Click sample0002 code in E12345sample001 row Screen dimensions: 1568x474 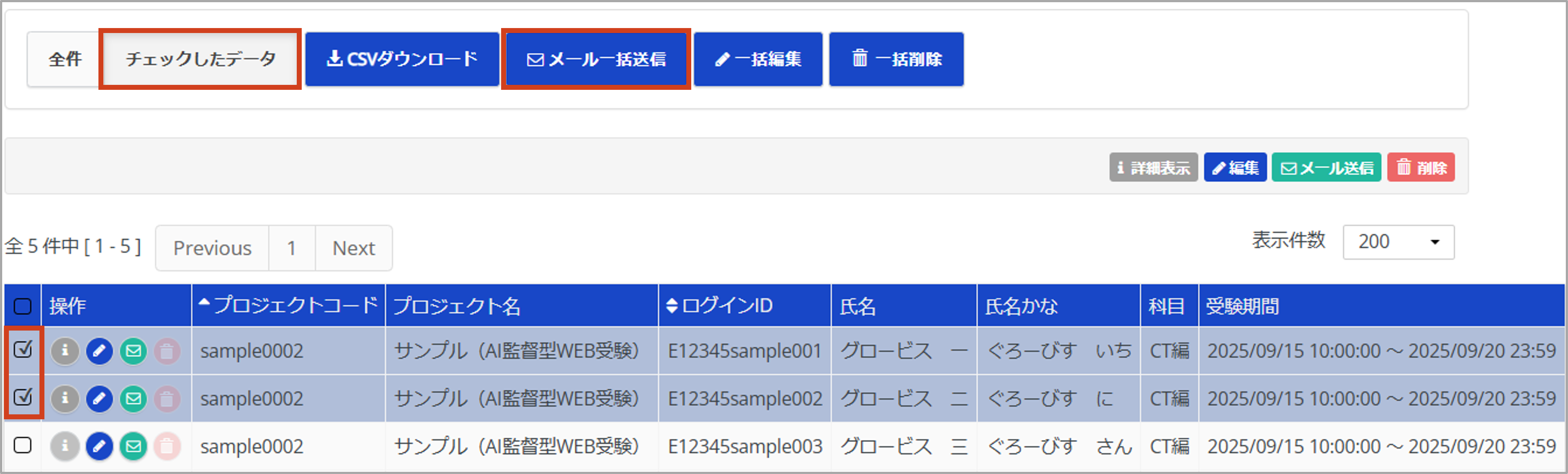(251, 351)
